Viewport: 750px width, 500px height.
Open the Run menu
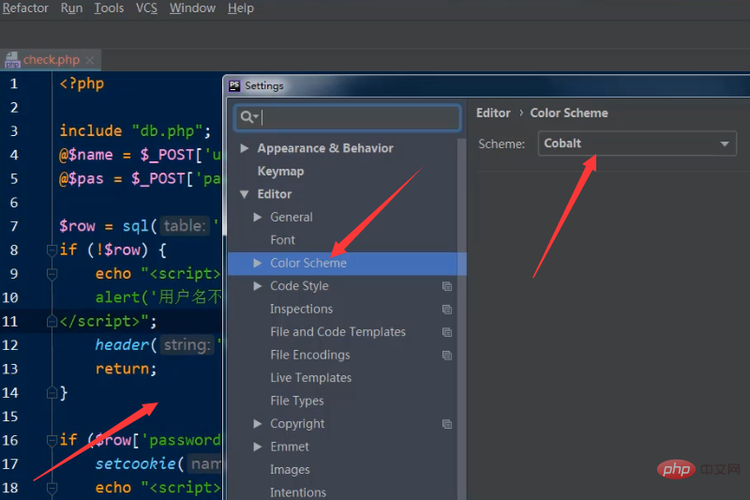point(71,8)
